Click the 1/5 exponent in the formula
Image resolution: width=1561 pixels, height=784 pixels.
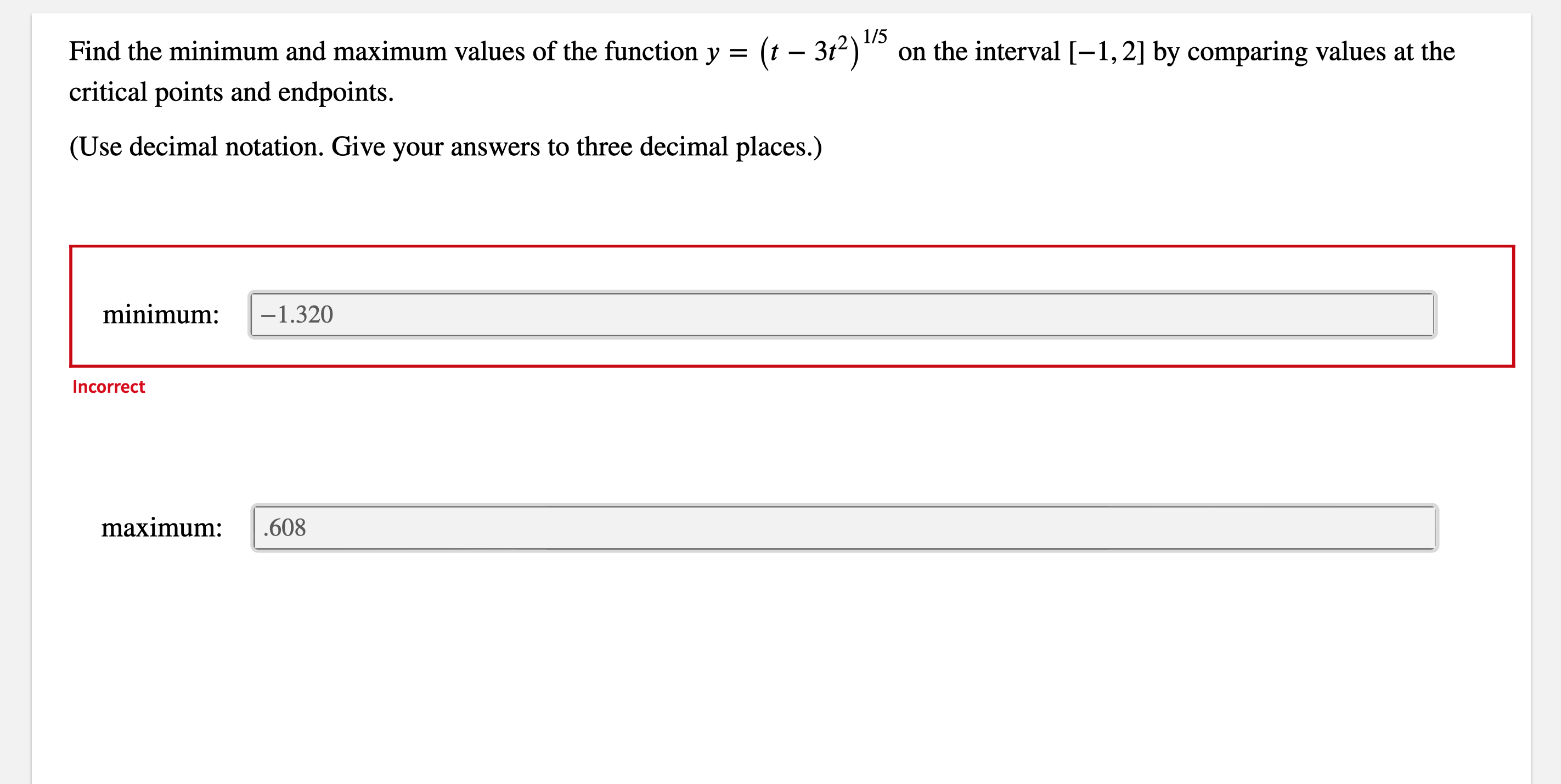tap(876, 34)
